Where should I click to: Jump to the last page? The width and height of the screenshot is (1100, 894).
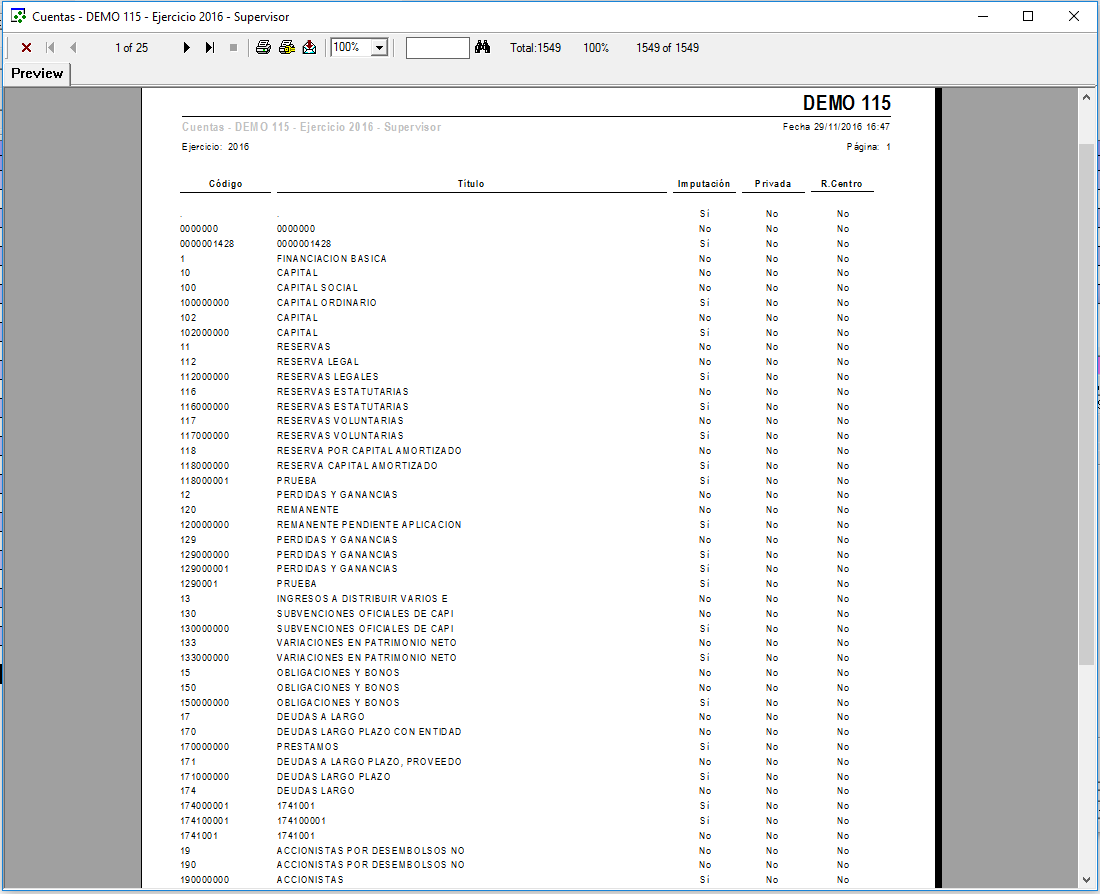coord(210,48)
